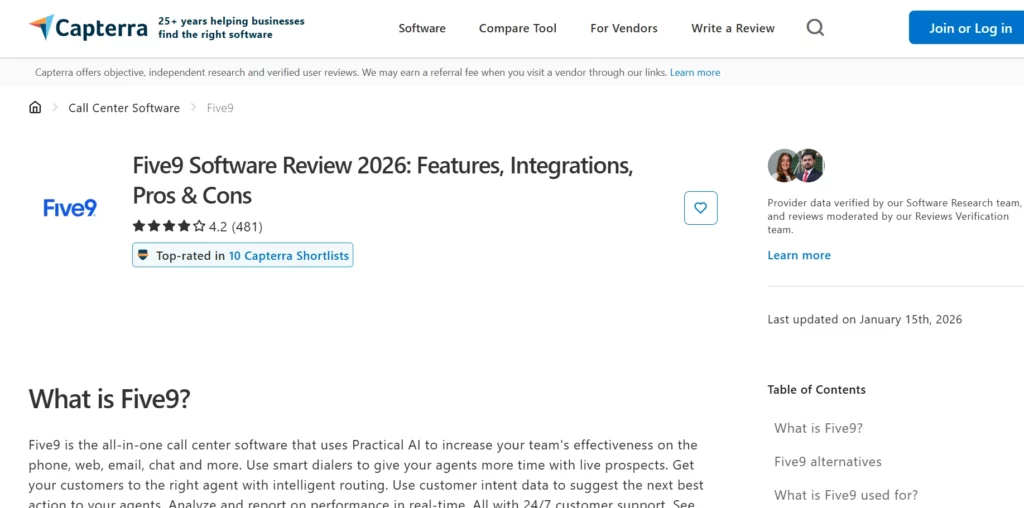Click the Five9 Software Review 2026 title
The height and width of the screenshot is (508, 1024).
point(383,180)
